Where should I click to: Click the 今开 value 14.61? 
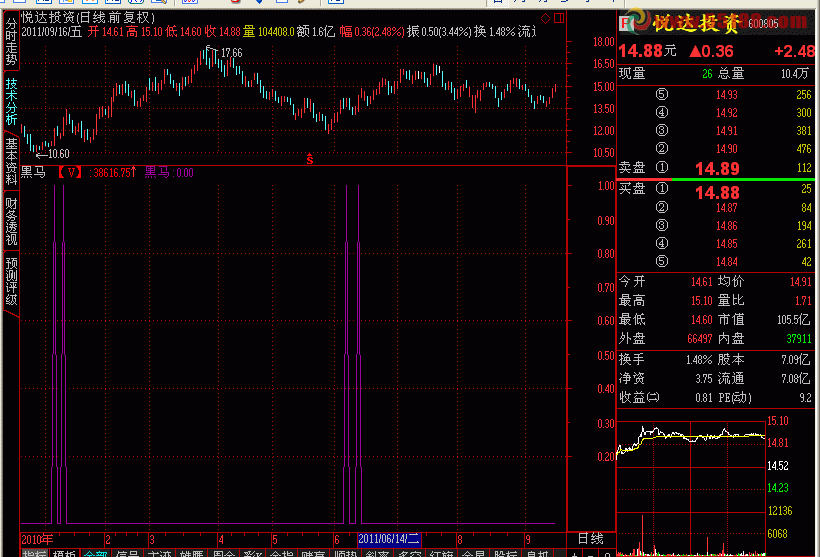coord(701,282)
